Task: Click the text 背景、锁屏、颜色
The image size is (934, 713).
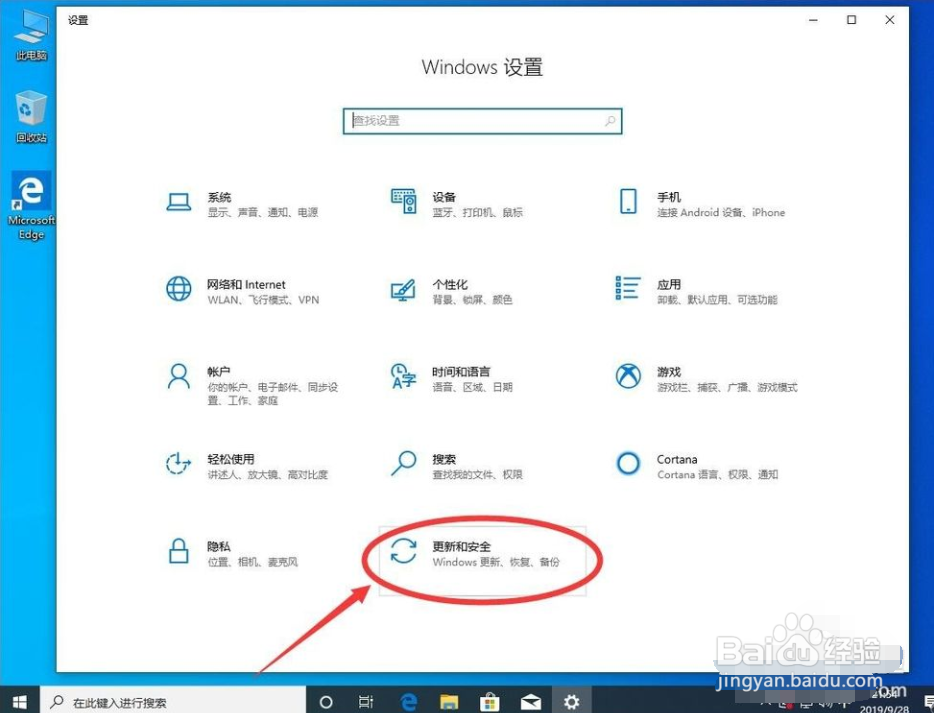Action: (x=472, y=300)
